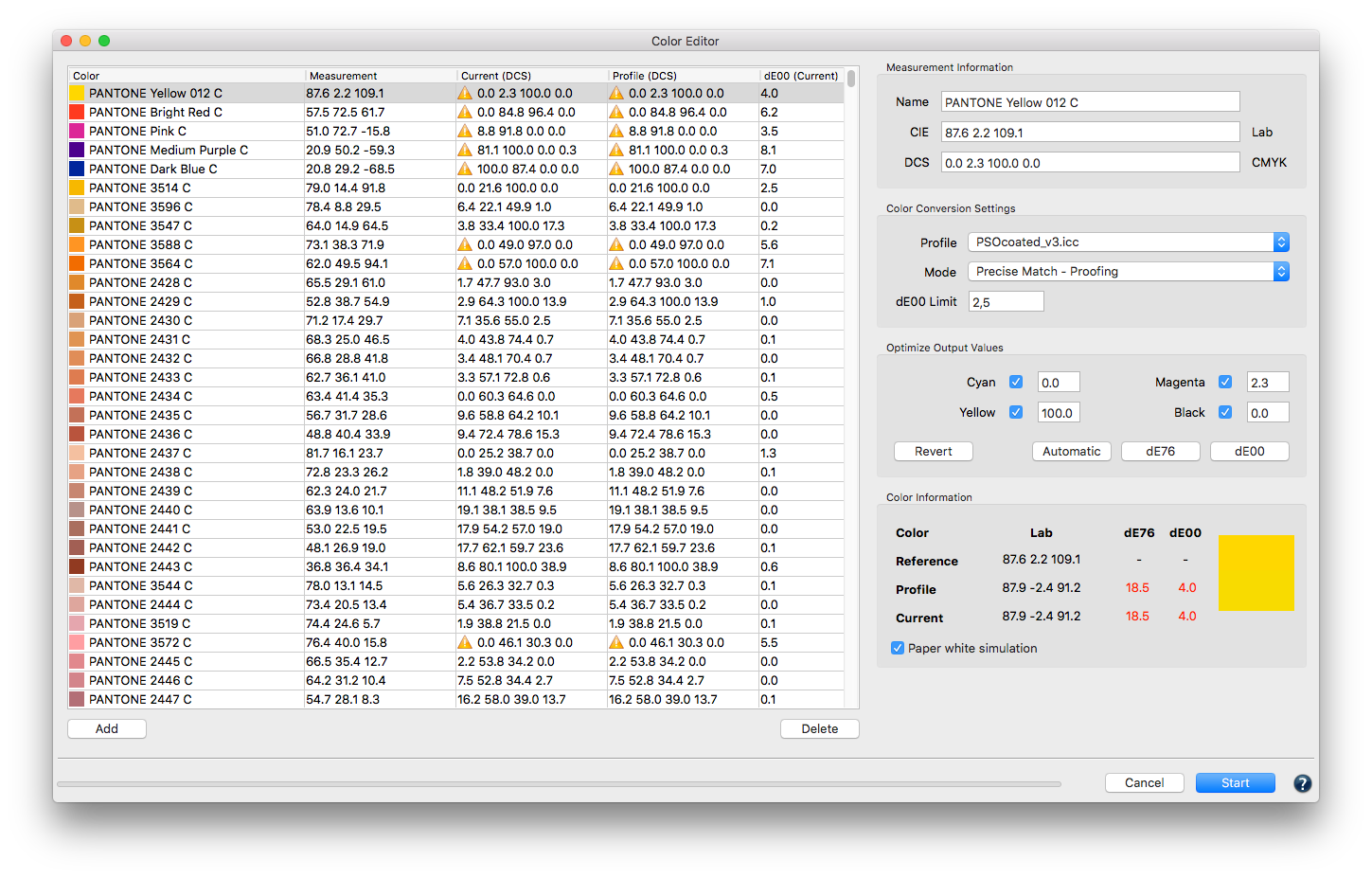
Task: Click the color table vertical scrollbar
Action: point(851,78)
